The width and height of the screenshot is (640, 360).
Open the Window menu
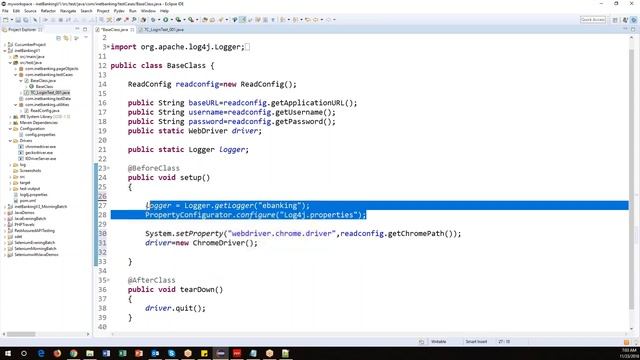[x=148, y=11]
